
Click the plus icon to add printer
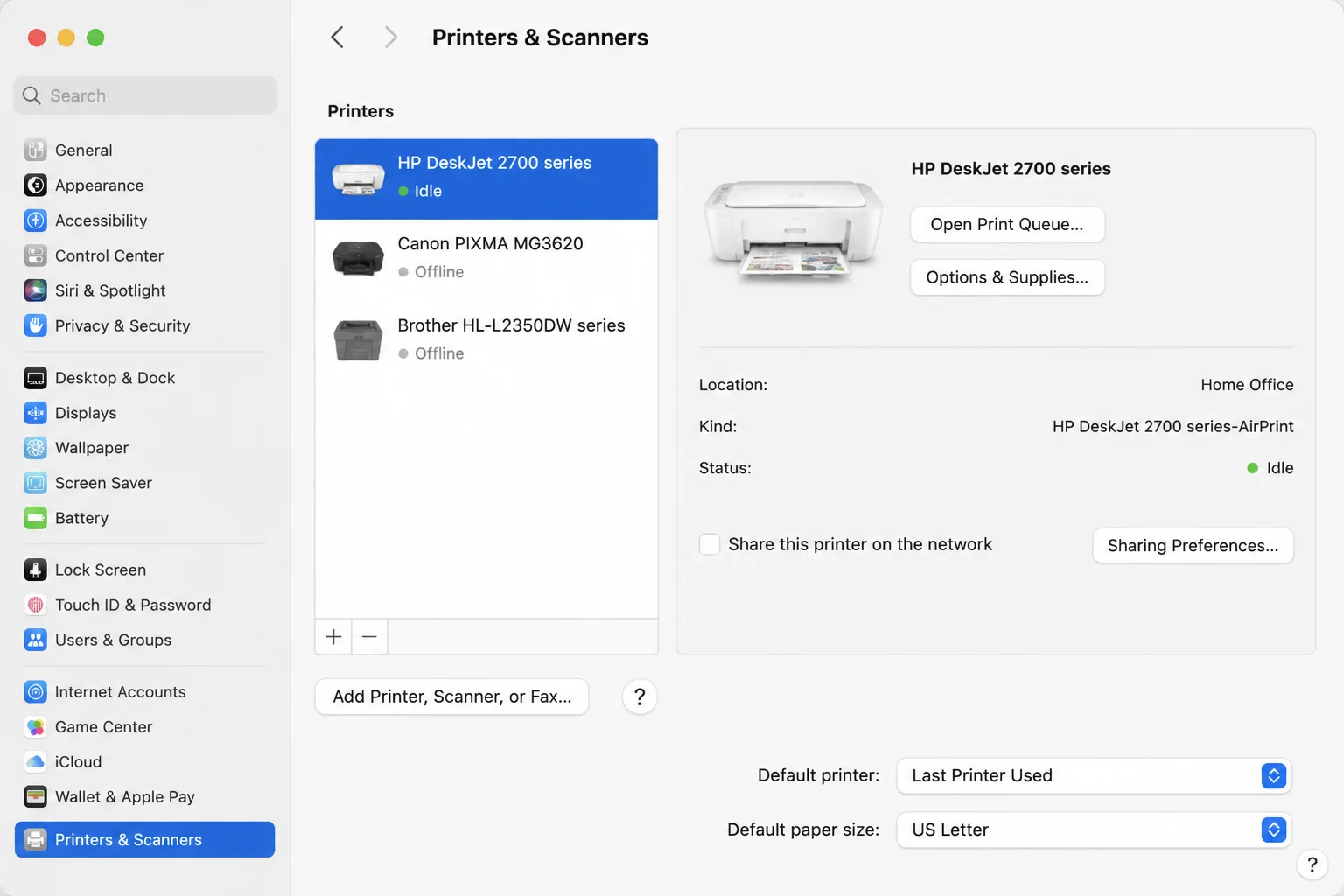tap(333, 637)
